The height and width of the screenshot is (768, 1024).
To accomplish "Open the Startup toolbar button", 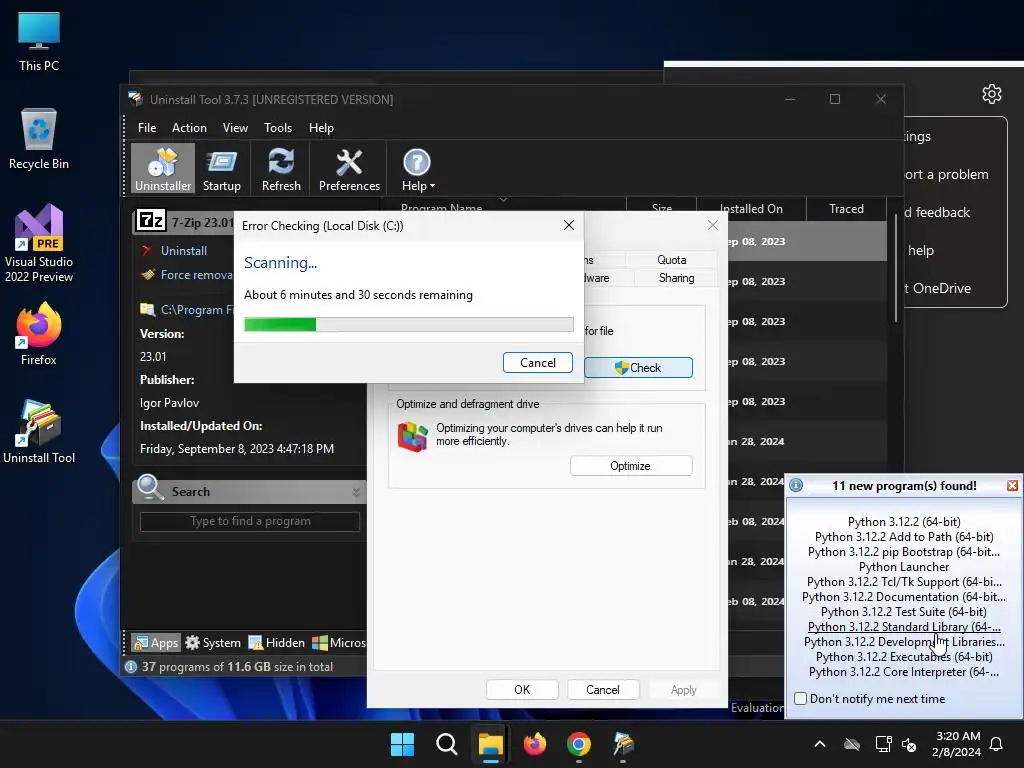I will [221, 169].
